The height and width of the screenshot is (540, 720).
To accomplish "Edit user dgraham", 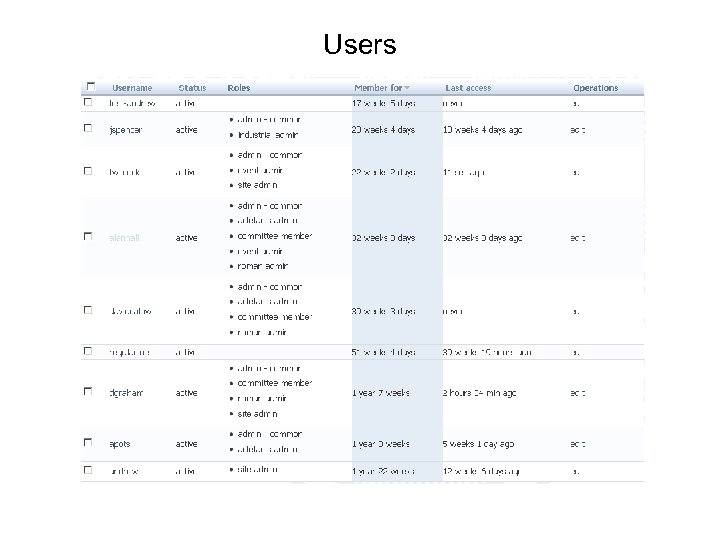I will click(577, 393).
